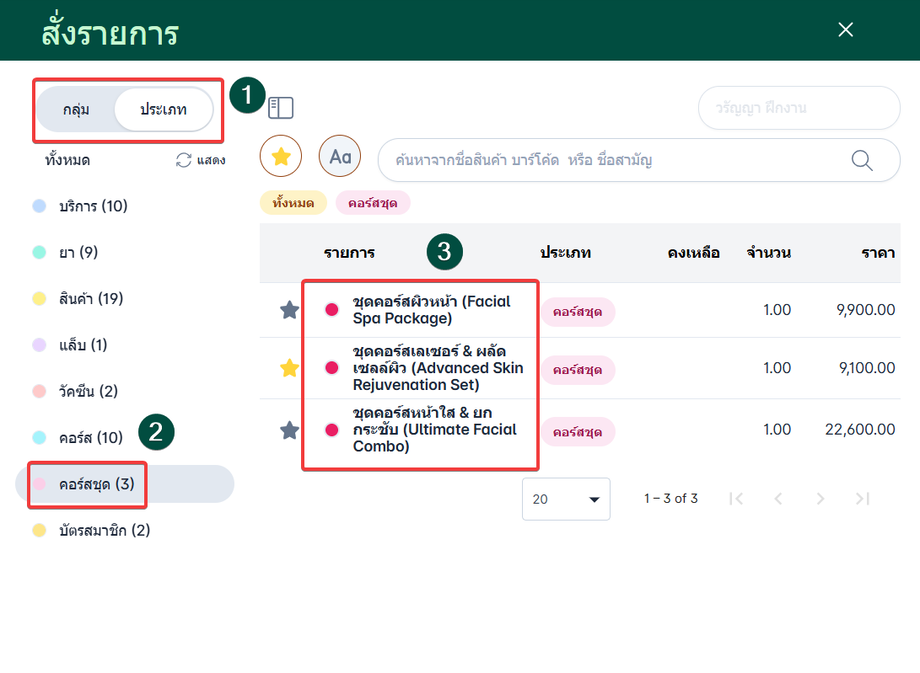This screenshot has height=673, width=920.
Task: Click the จำนวน column header
Action: tap(769, 253)
